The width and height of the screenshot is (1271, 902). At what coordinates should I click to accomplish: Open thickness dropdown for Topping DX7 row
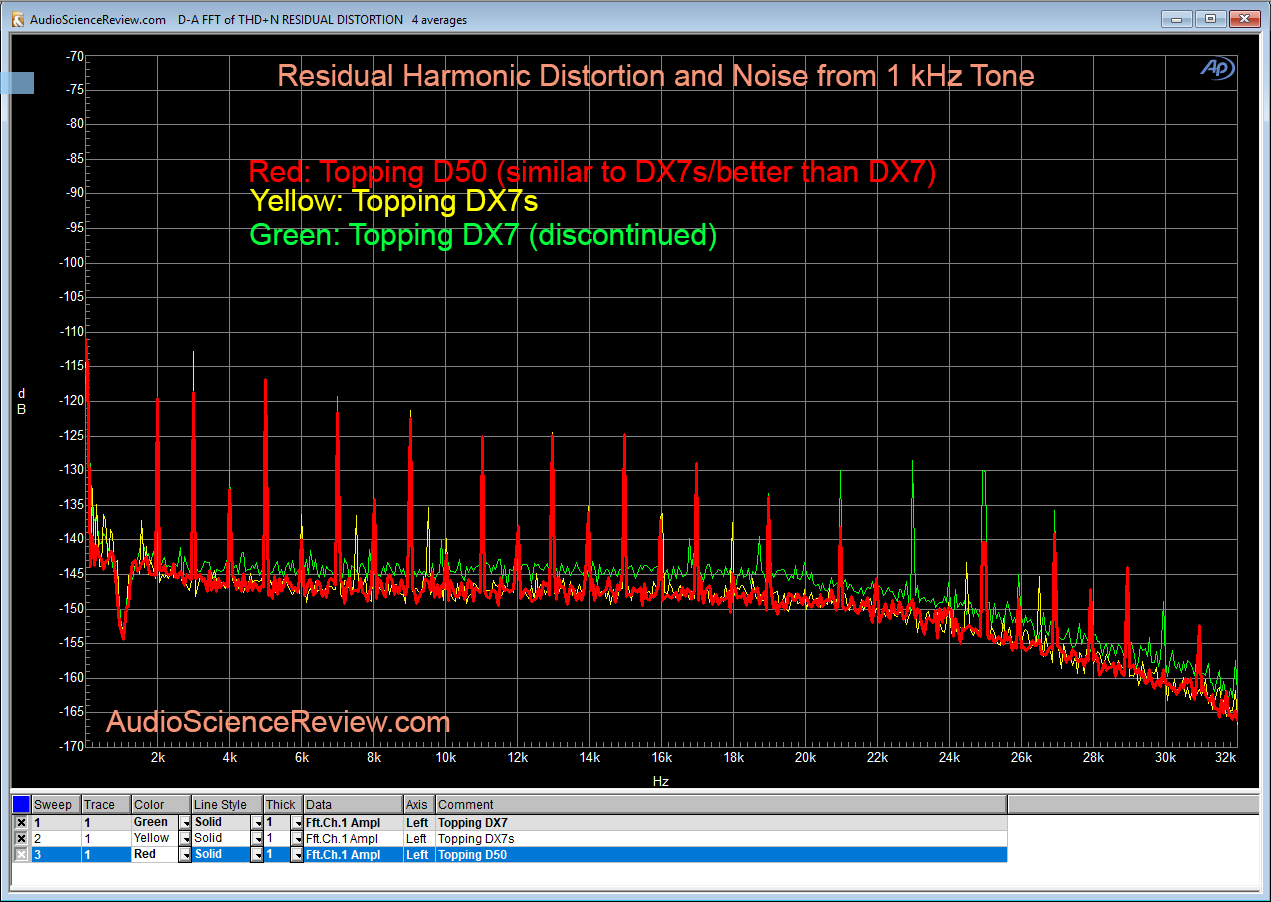pyautogui.click(x=297, y=822)
